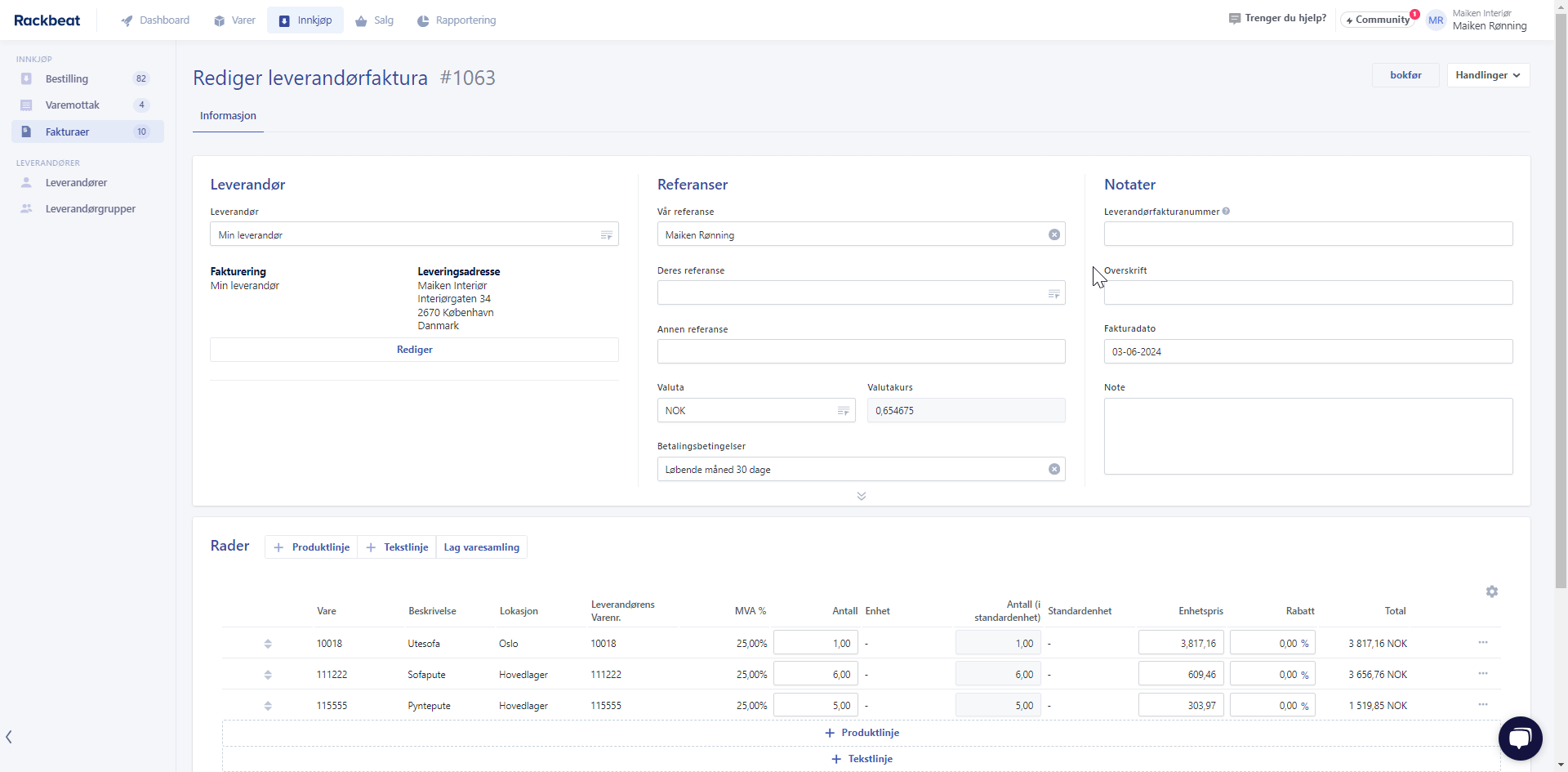Click Rabatt field for Pyntepute row
Viewport: 1568px width, 772px height.
(1272, 705)
